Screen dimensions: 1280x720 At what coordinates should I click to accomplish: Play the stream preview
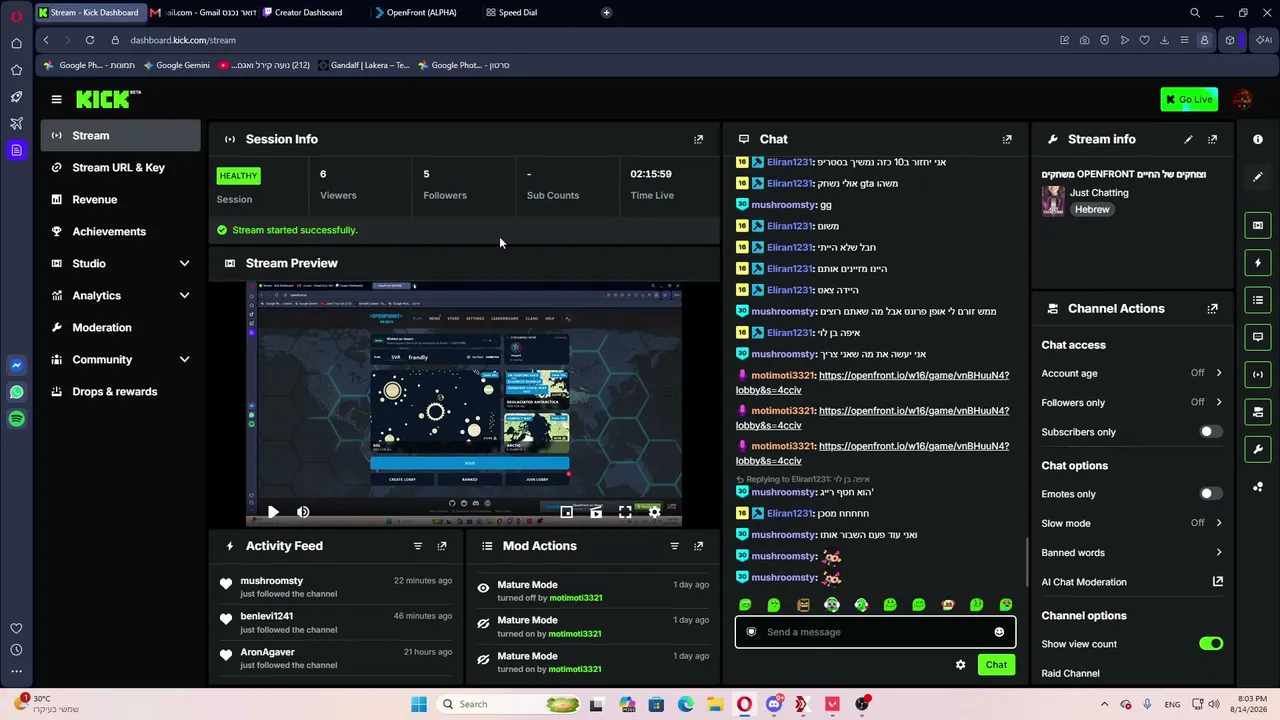pos(273,512)
